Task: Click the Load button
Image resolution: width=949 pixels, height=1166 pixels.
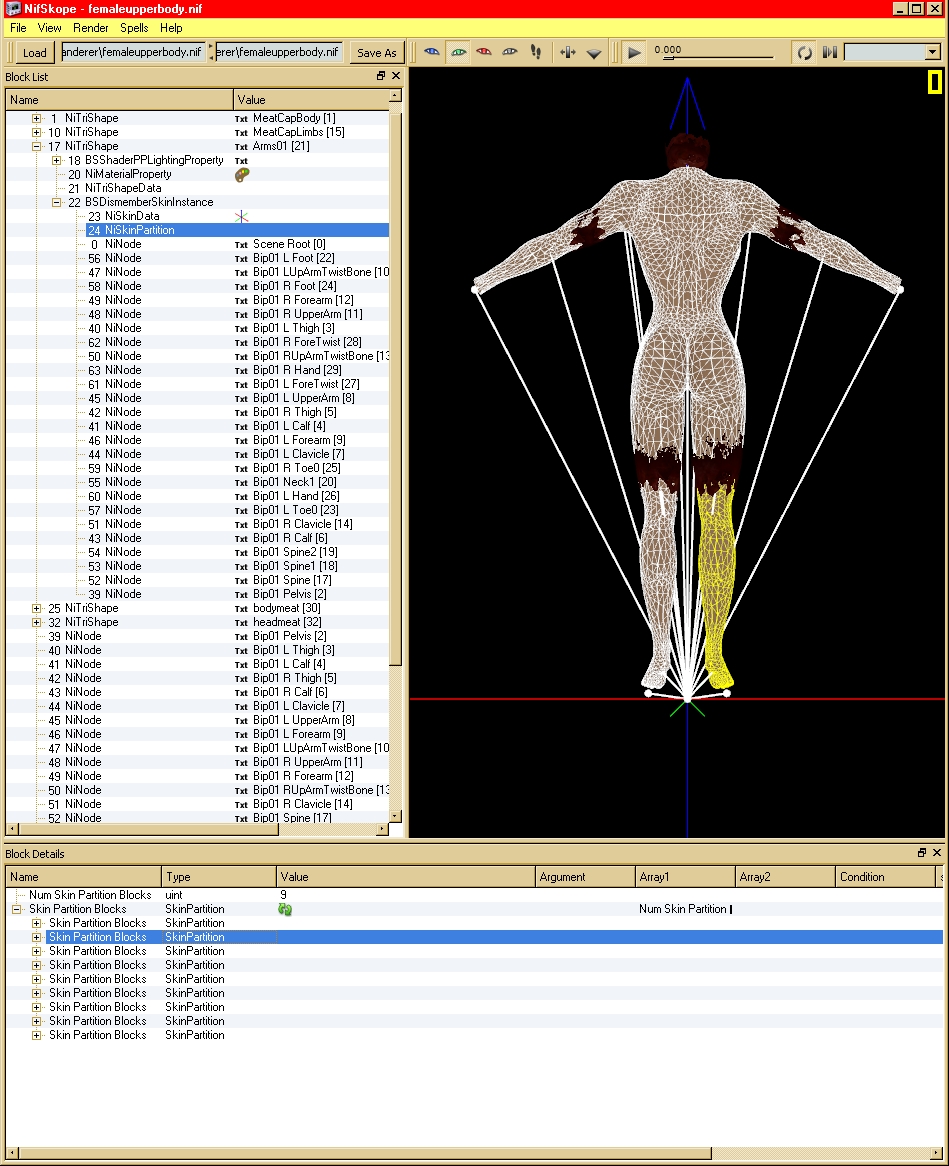Action: [x=34, y=53]
